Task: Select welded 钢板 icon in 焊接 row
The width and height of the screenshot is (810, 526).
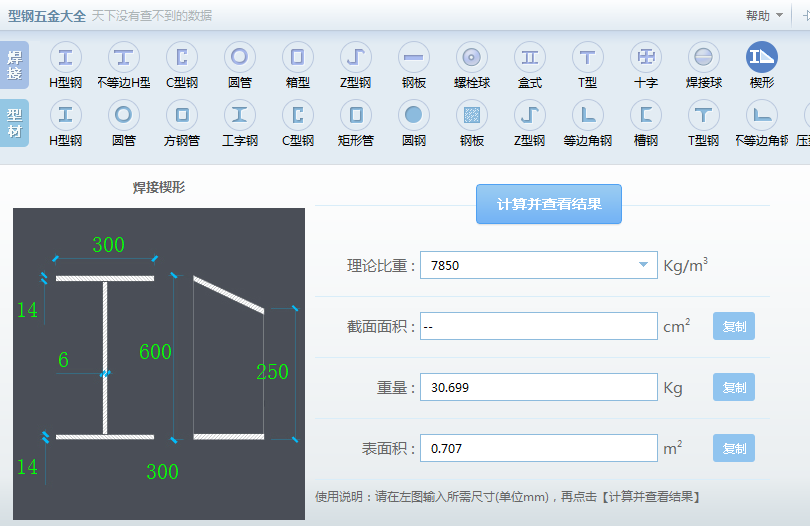Action: click(x=414, y=57)
